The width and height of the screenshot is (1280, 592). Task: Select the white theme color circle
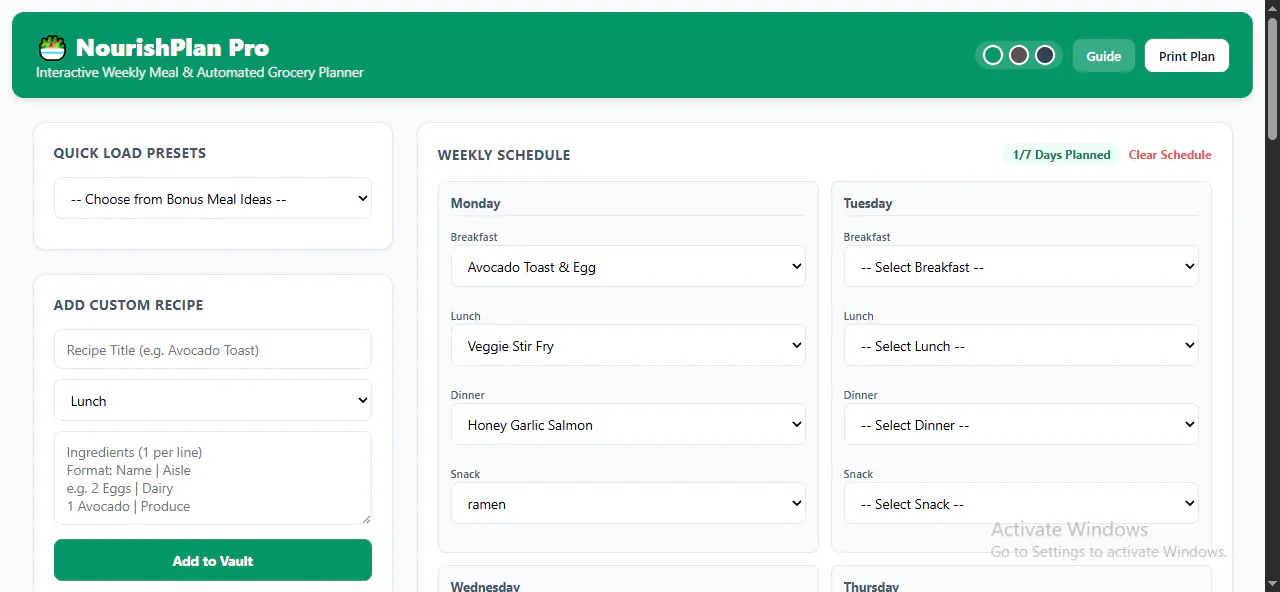click(x=993, y=55)
